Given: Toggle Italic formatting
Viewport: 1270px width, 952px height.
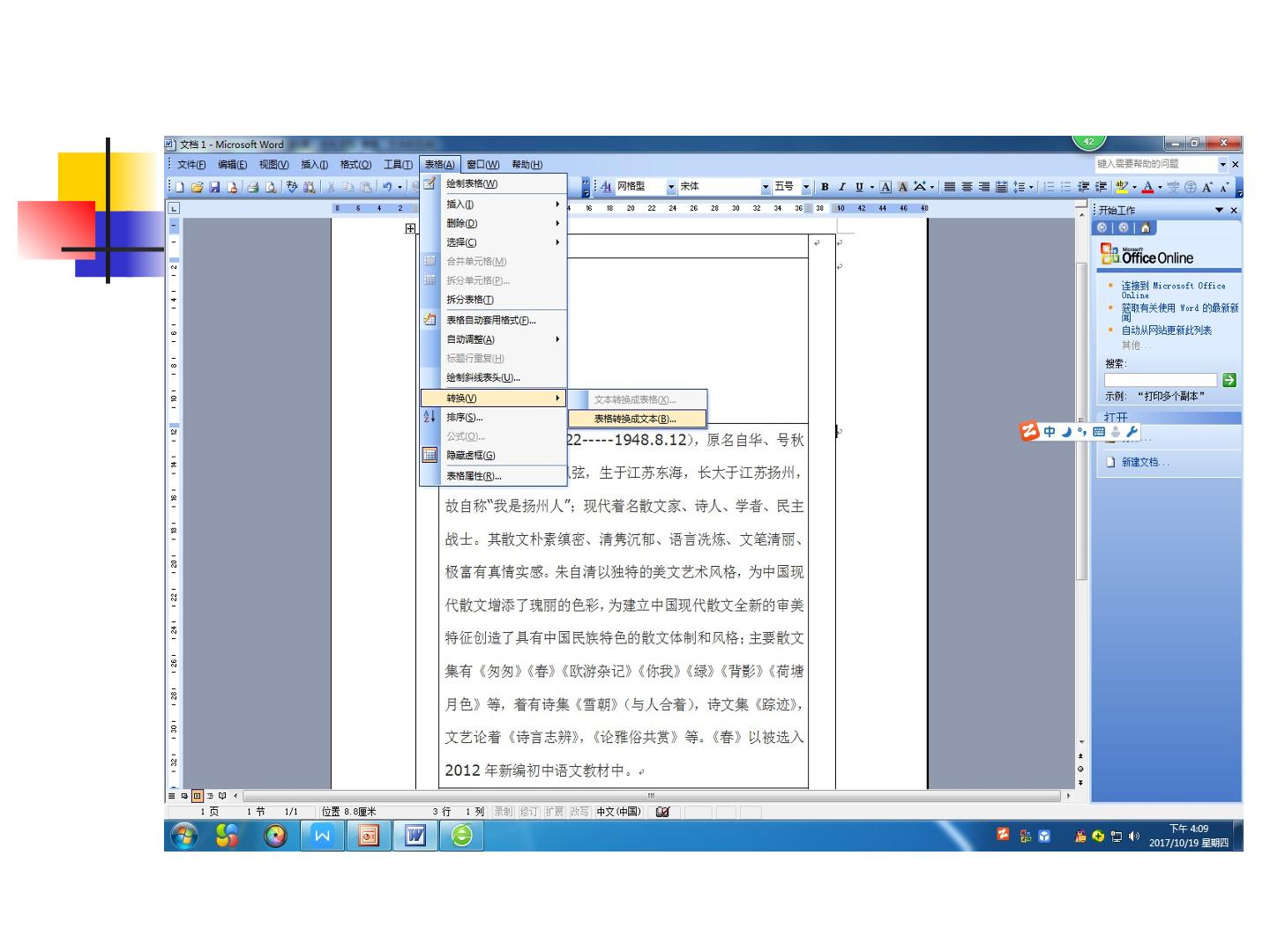Looking at the screenshot, I should (841, 187).
